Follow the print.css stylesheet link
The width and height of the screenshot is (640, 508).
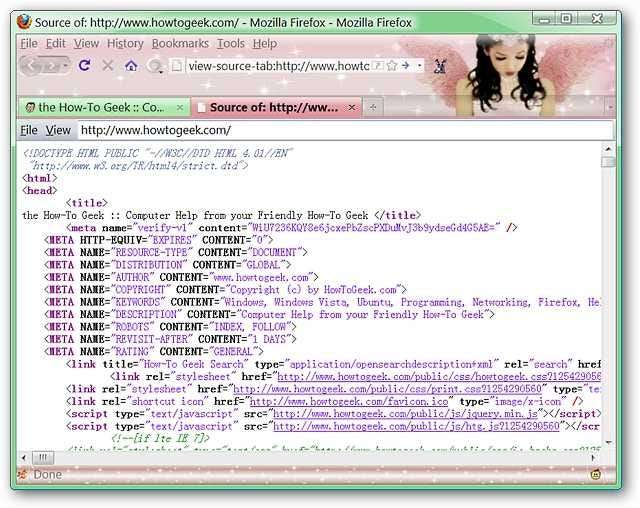tap(387, 389)
